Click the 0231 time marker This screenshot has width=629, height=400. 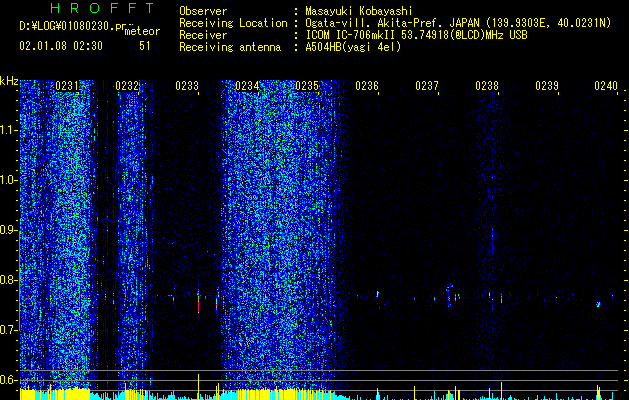[67, 86]
